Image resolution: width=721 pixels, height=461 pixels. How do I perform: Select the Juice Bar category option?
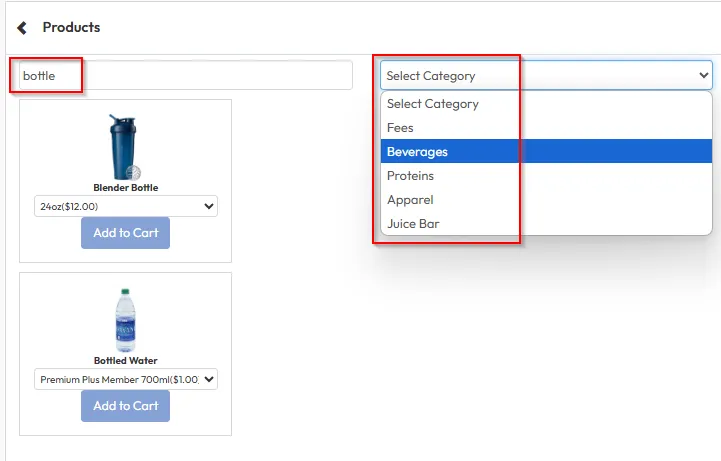point(413,224)
